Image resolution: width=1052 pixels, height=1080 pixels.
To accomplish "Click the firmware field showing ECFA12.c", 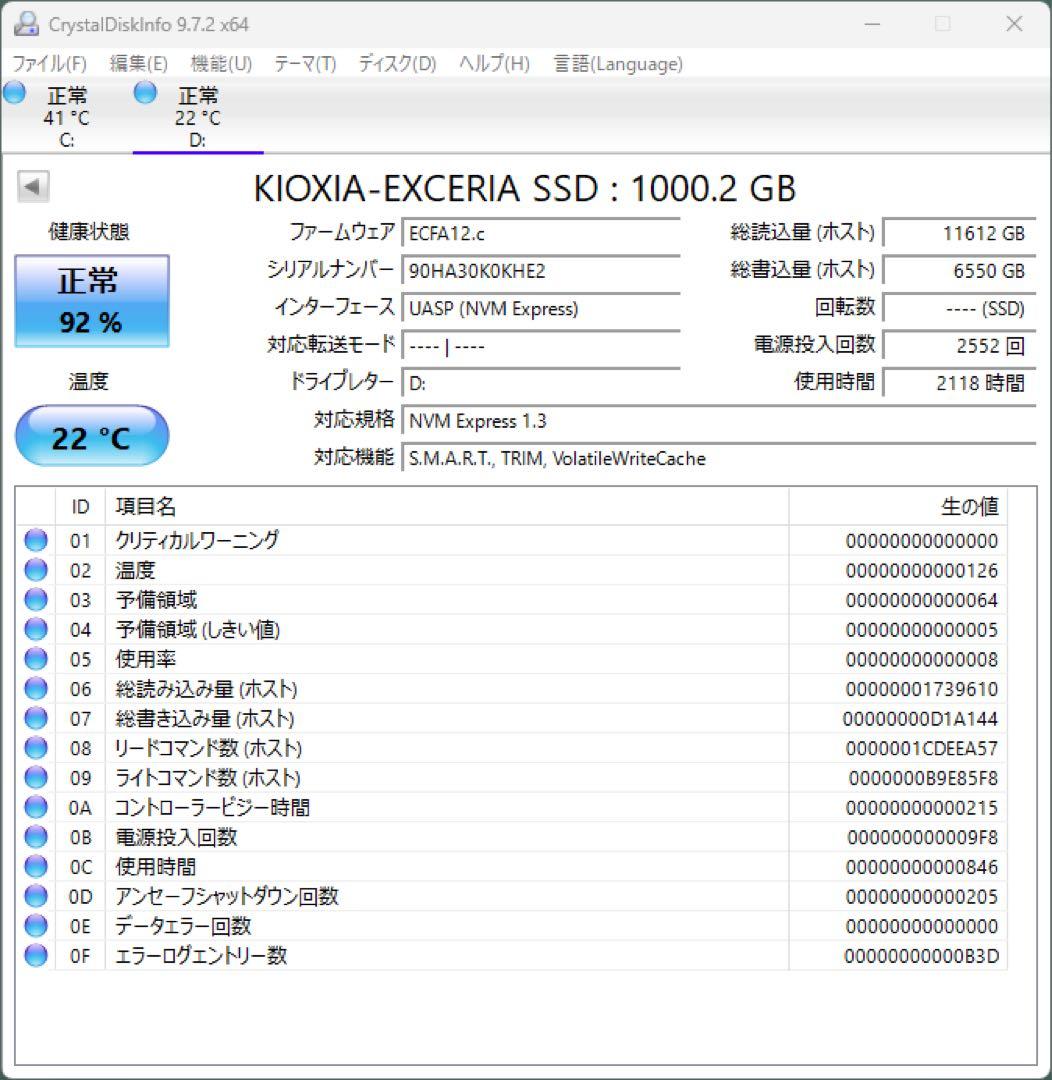I will coord(540,233).
